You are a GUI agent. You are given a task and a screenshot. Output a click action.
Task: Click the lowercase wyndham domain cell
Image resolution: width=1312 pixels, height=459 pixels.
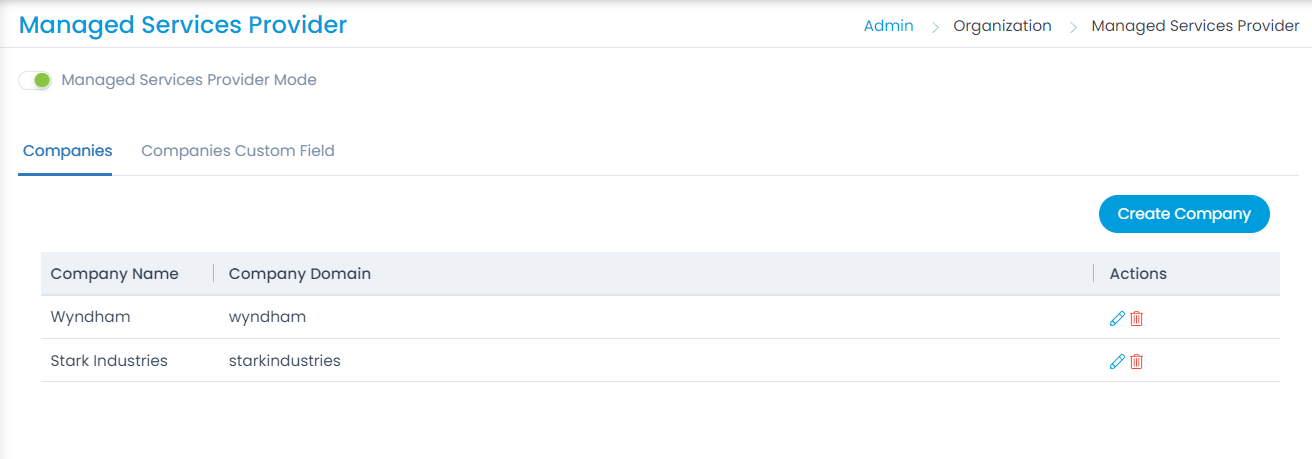click(x=267, y=317)
